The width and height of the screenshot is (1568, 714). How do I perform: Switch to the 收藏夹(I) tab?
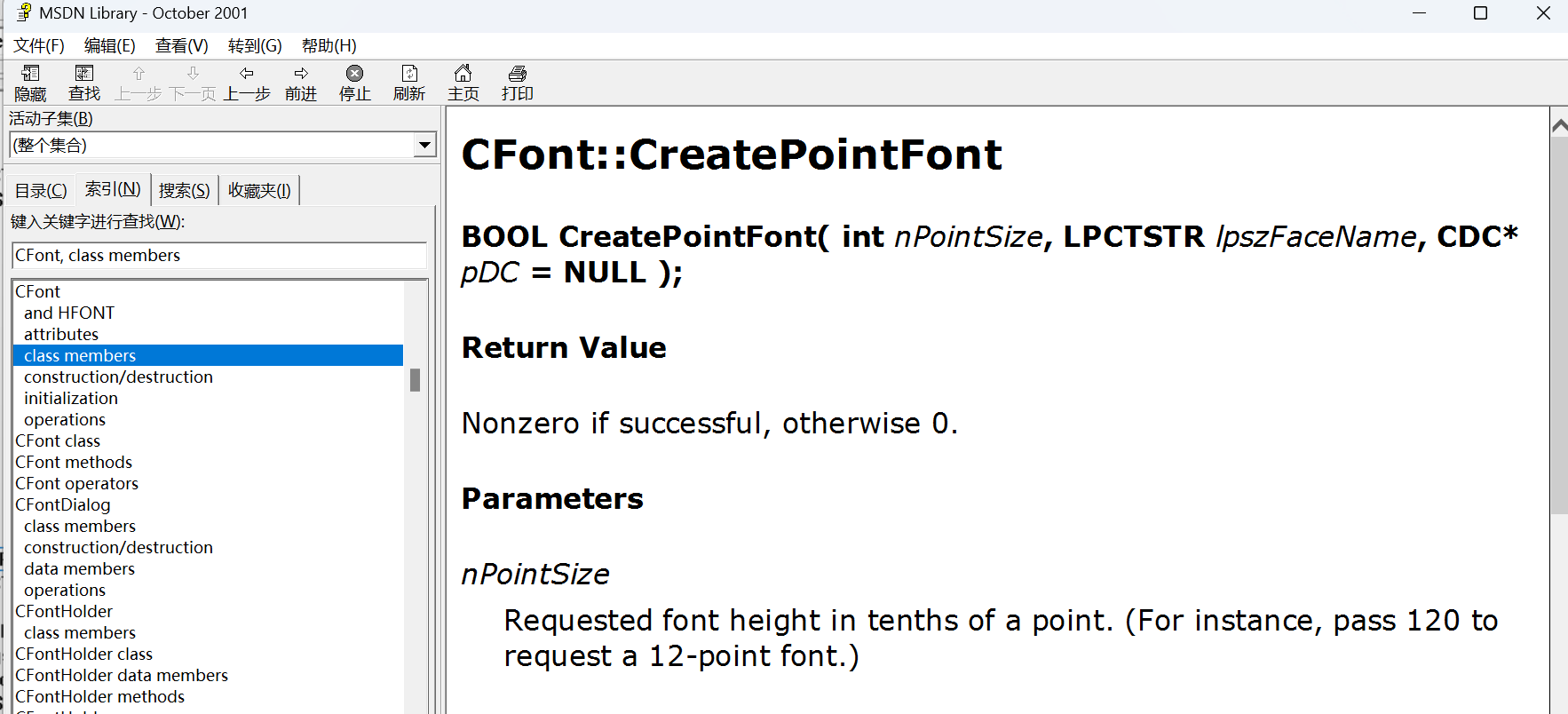pyautogui.click(x=259, y=190)
